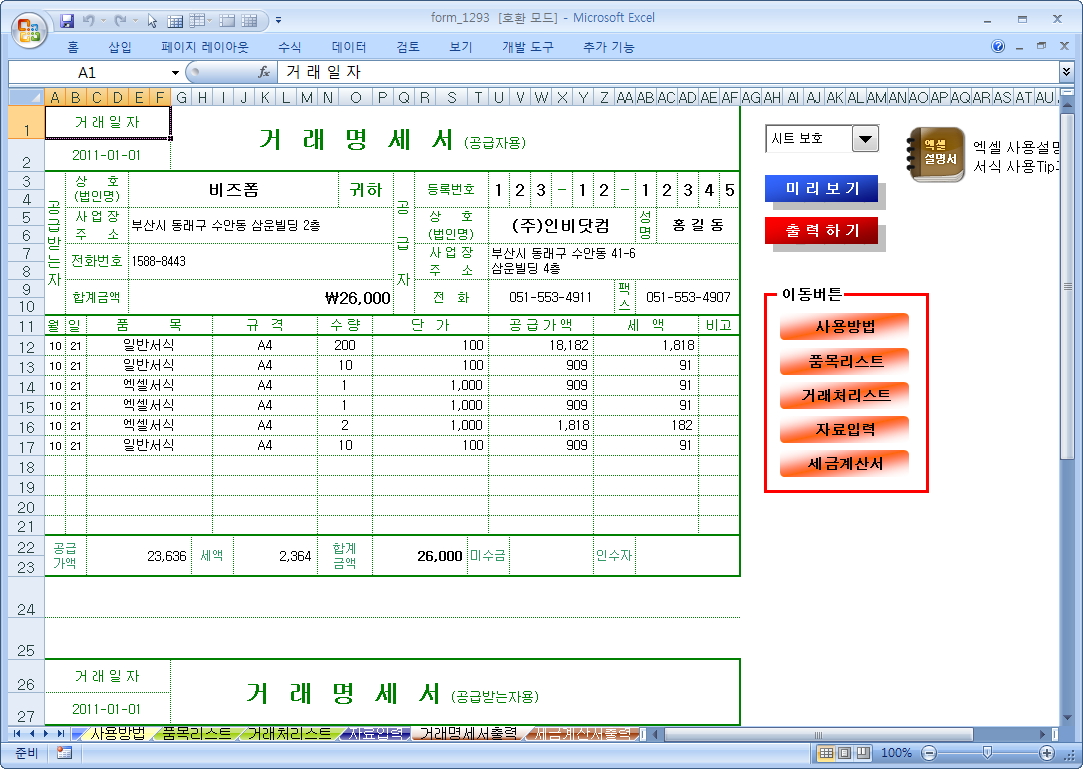Open the Name Box dropdown arrow
Image resolution: width=1083 pixels, height=769 pixels.
pyautogui.click(x=175, y=72)
